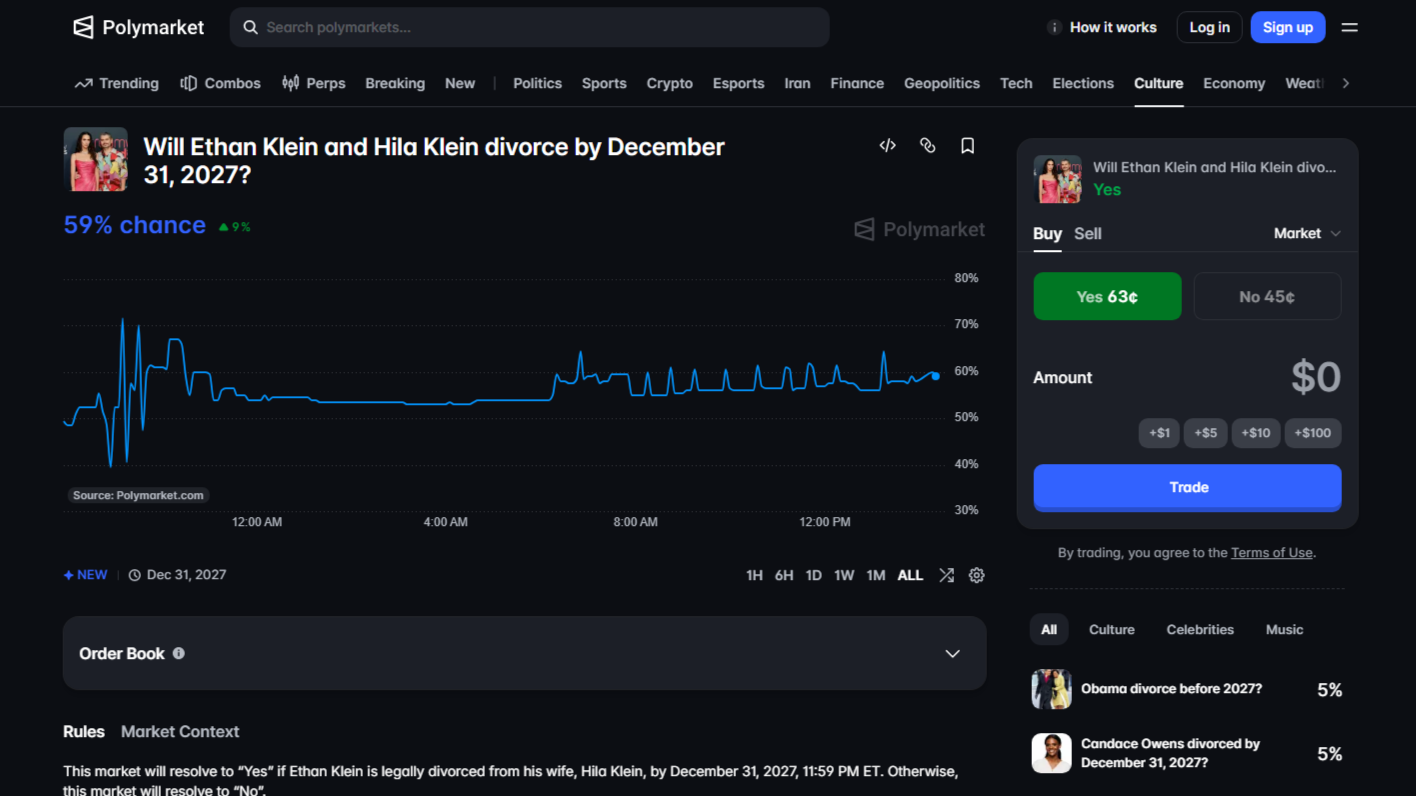Set chart range to ALL
Screen dimensions: 1416x796
[910, 575]
